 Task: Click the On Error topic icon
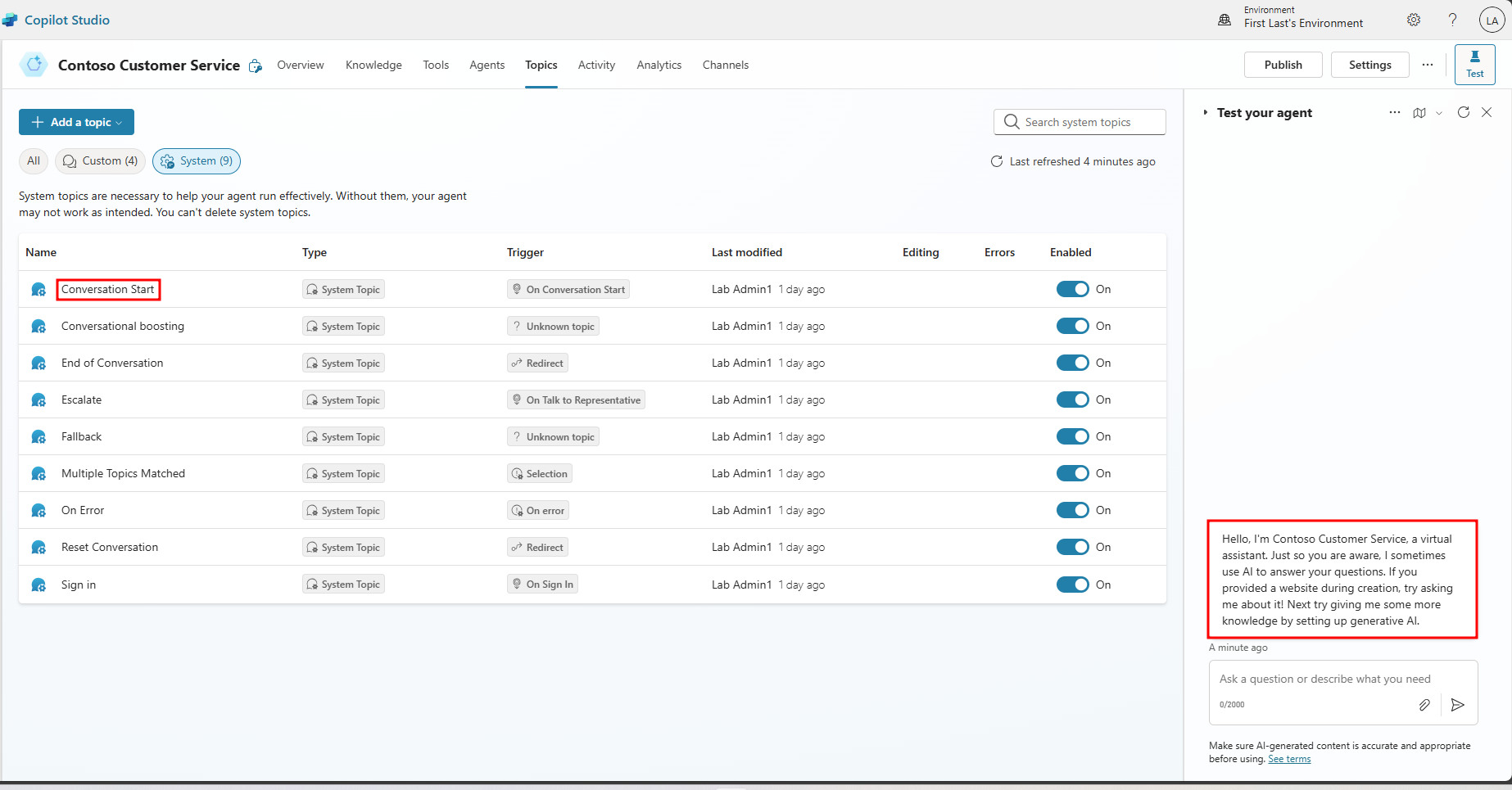38,510
